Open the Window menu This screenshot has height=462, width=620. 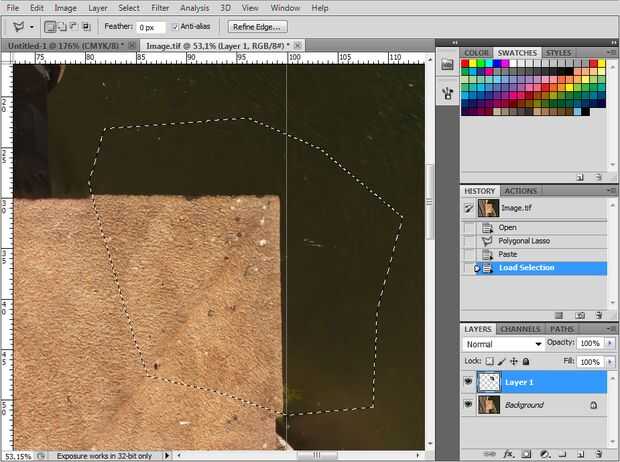285,8
